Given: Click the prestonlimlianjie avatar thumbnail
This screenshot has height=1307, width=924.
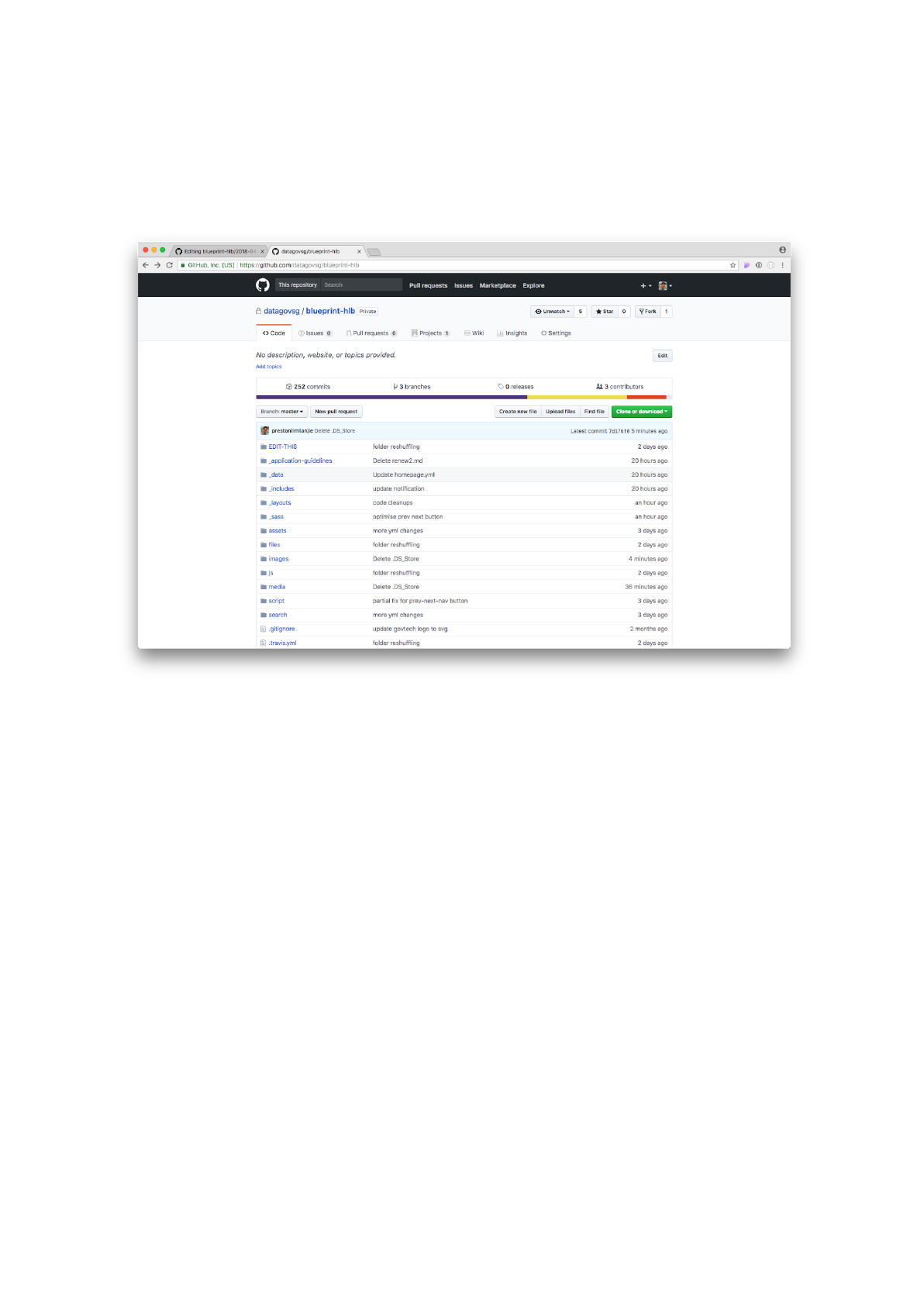Looking at the screenshot, I should click(265, 430).
